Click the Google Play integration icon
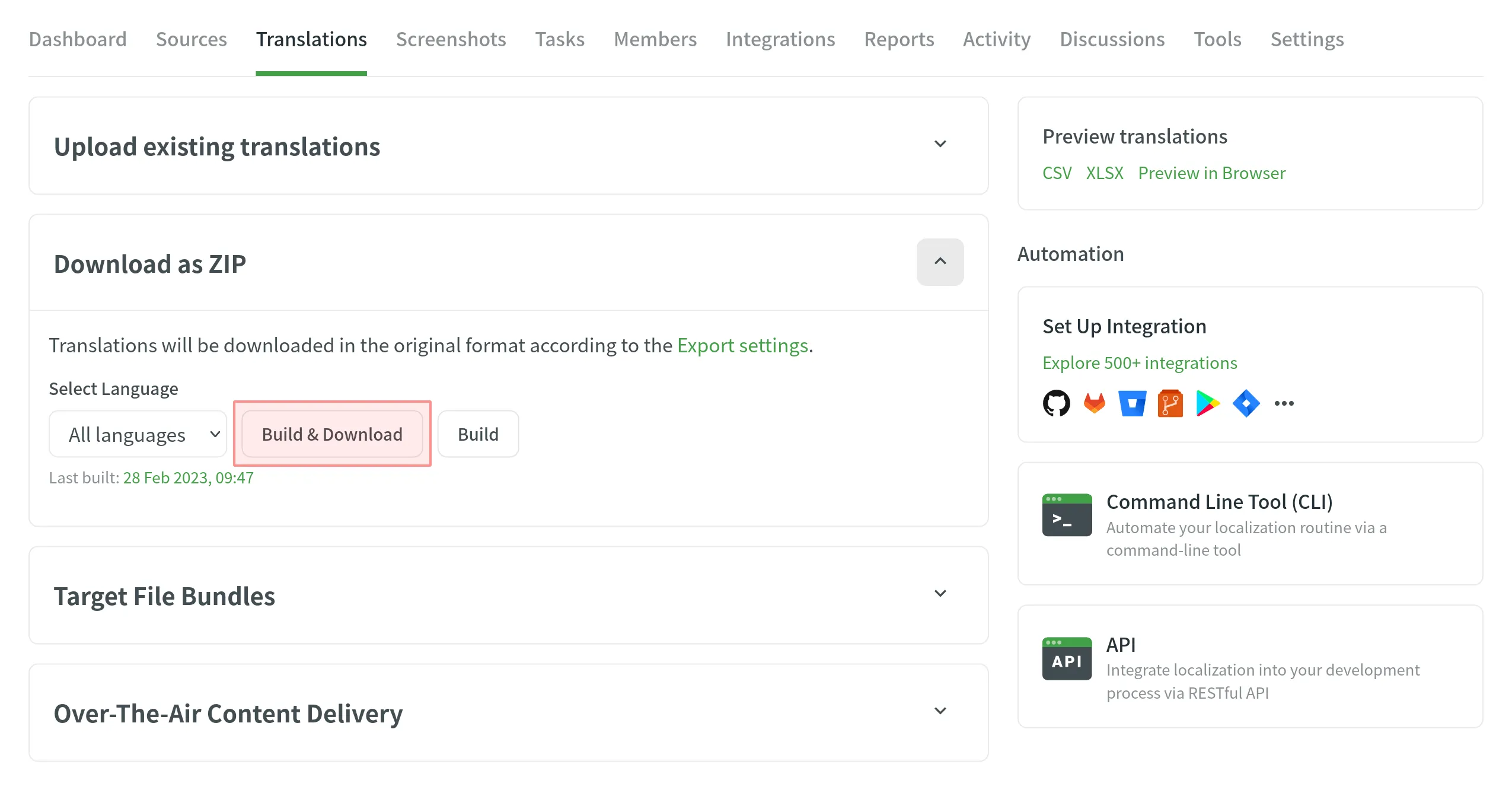Viewport: 1512px width, 793px height. pyautogui.click(x=1207, y=403)
